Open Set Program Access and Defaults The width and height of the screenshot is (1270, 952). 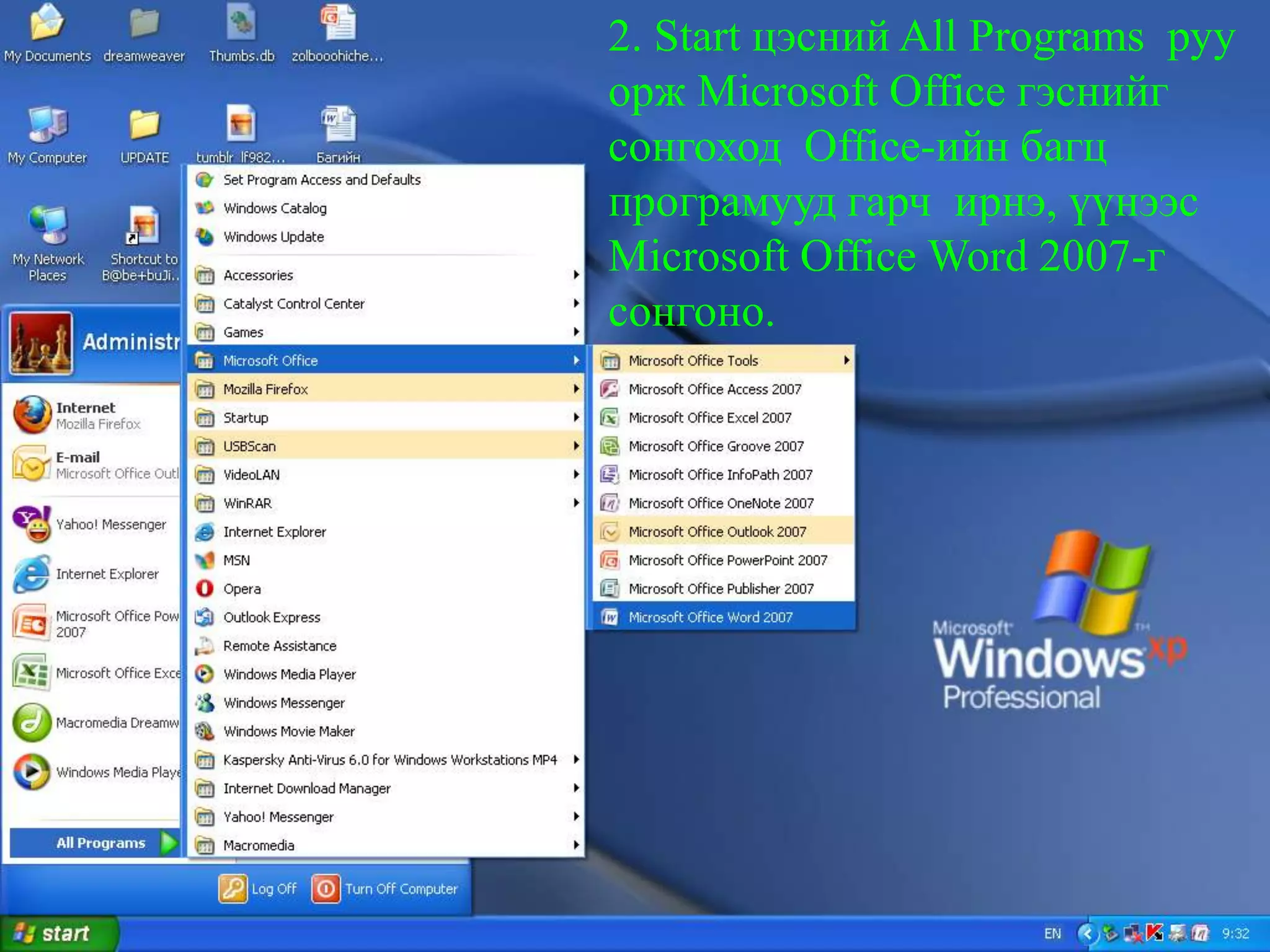point(386,180)
